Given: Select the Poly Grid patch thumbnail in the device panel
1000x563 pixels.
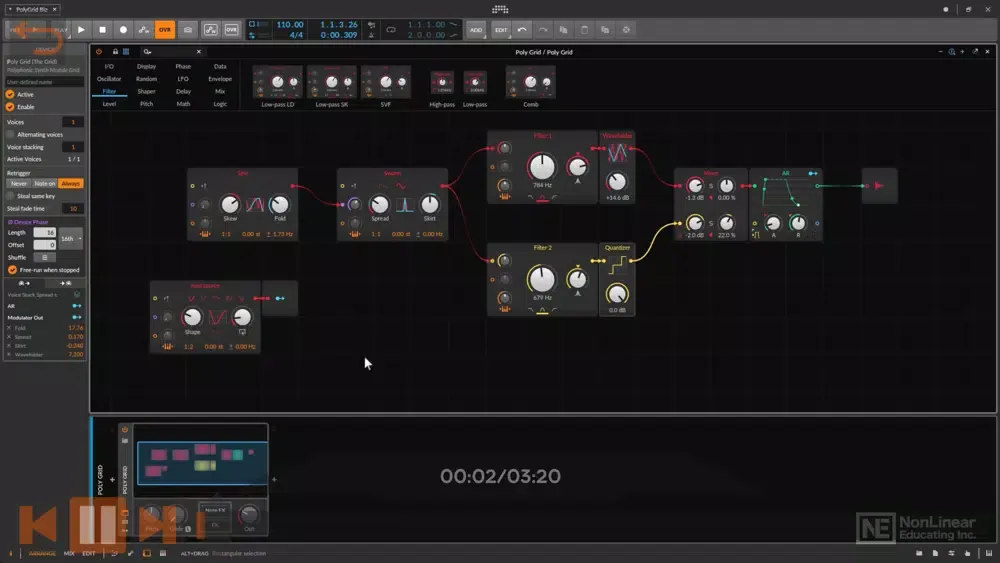Looking at the screenshot, I should click(202, 463).
